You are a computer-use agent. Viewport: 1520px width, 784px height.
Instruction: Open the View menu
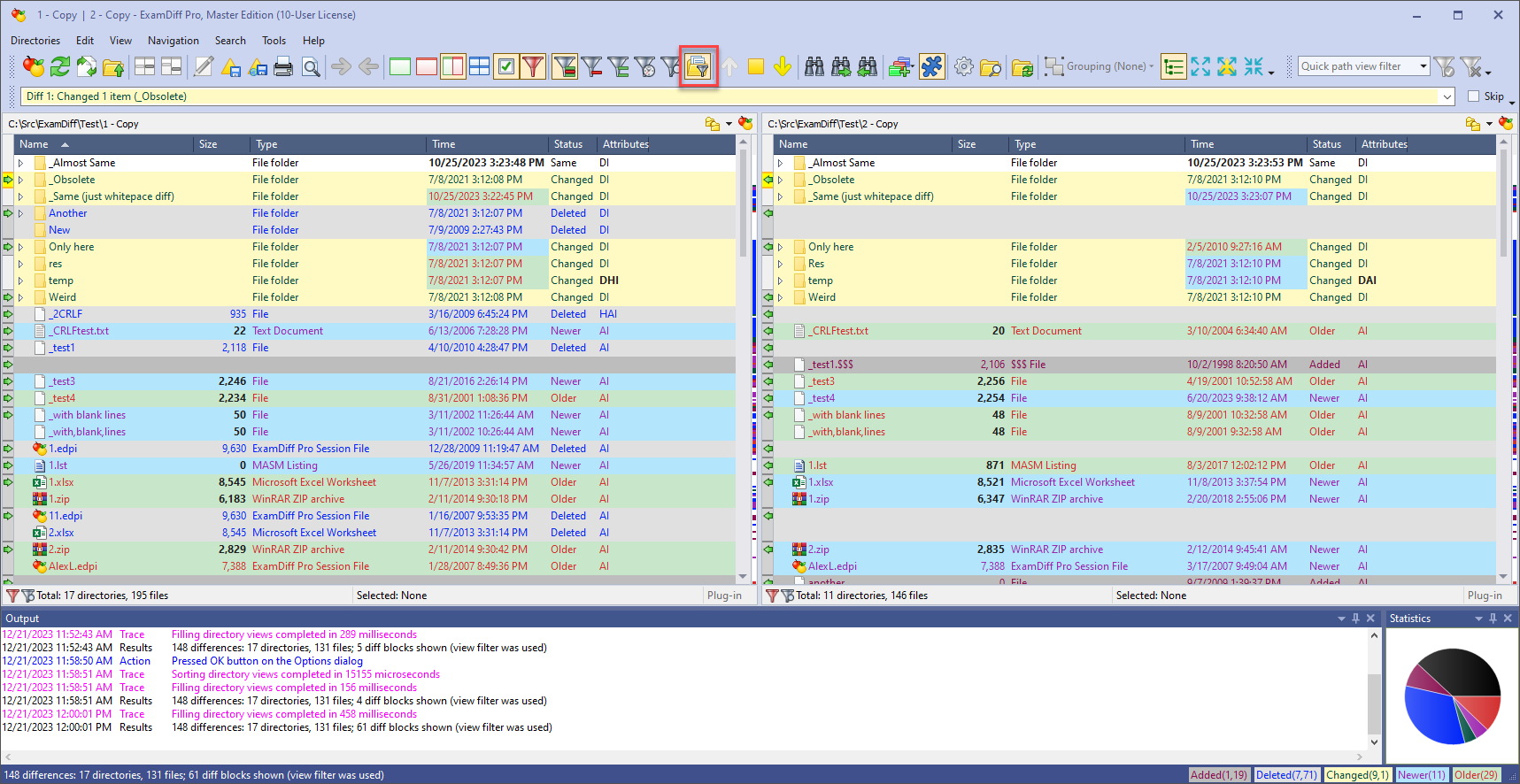(120, 41)
